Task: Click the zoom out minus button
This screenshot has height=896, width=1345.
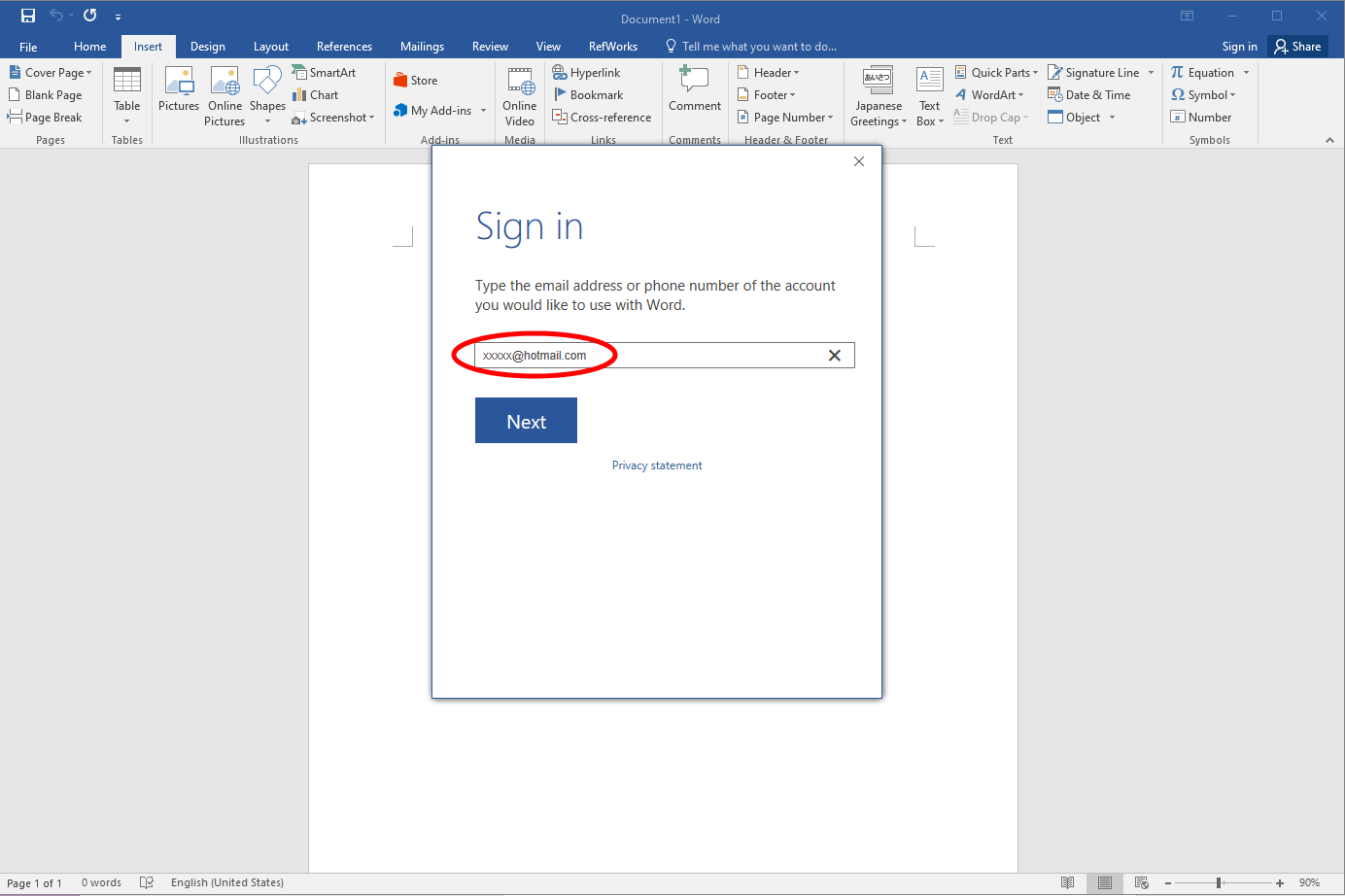Action: coord(1168,883)
